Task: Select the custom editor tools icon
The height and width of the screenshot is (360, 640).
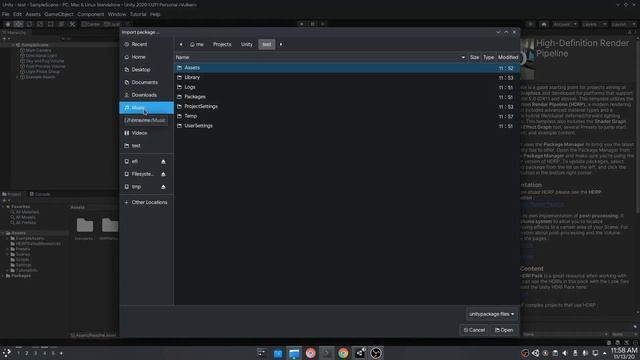Action: (72, 24)
